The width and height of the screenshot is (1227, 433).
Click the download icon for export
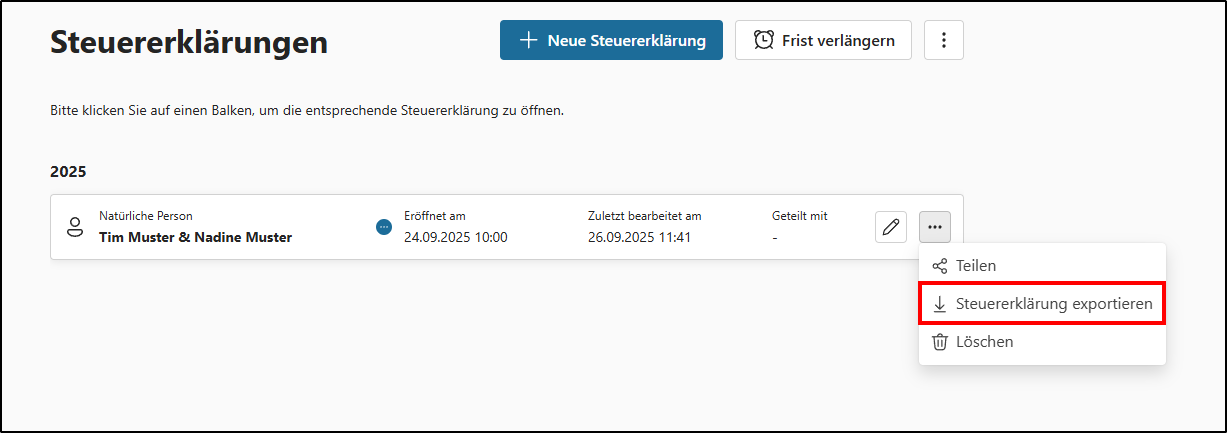[x=940, y=304]
